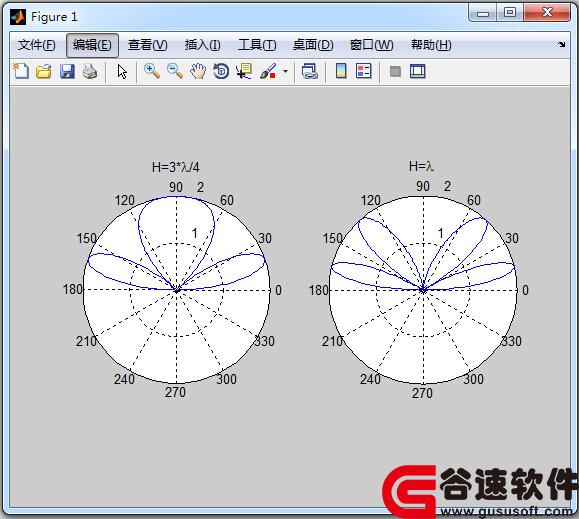This screenshot has width=579, height=519.
Task: Select the Zoom In magnifier tool
Action: pyautogui.click(x=152, y=71)
